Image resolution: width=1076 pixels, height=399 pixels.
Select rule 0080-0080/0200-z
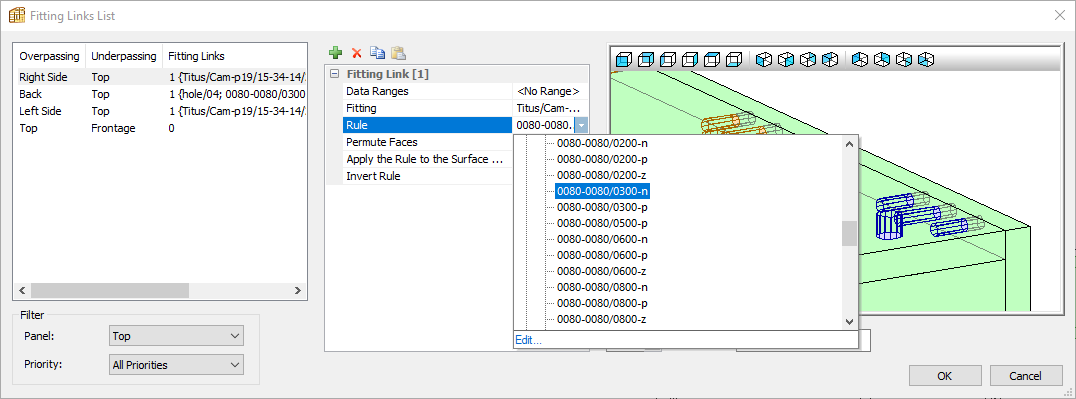(602, 174)
